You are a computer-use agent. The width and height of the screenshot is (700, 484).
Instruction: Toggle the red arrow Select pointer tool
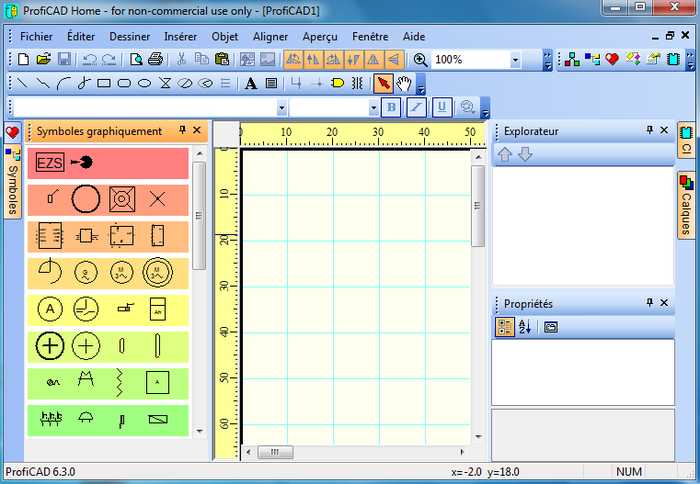click(x=383, y=83)
